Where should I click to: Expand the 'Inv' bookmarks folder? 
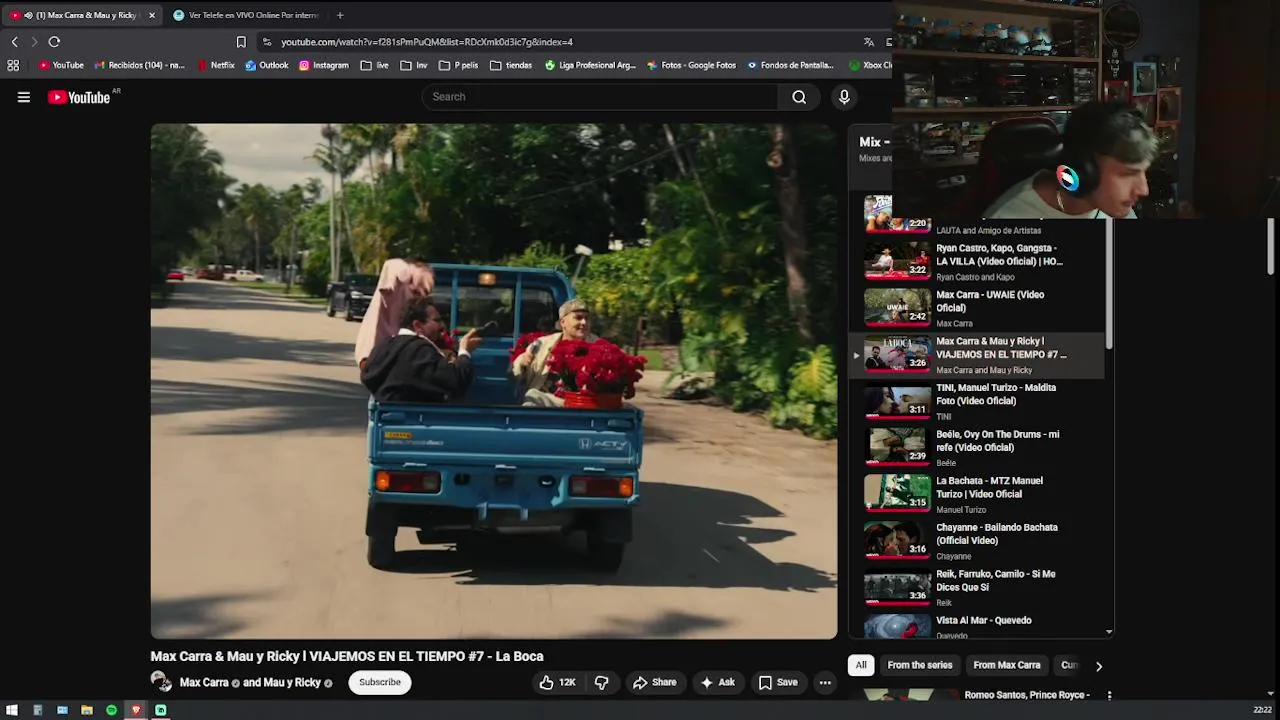[x=414, y=65]
